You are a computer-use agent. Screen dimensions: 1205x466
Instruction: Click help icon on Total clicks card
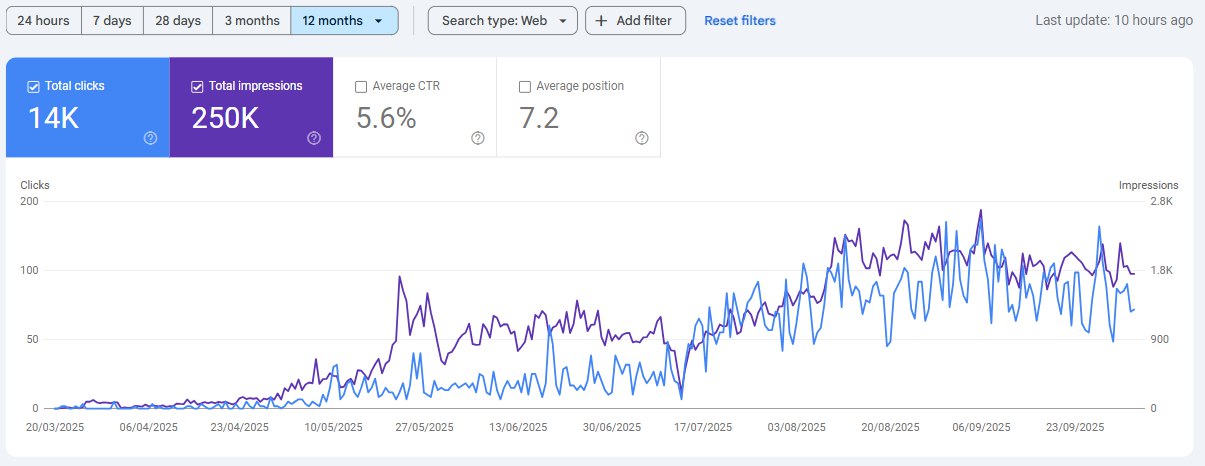[x=150, y=138]
